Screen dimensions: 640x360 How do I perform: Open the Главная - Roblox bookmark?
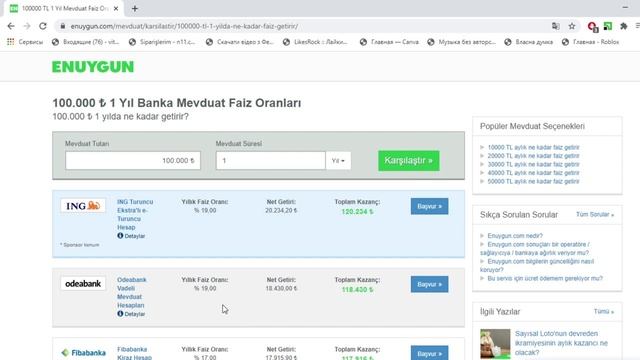[591, 42]
